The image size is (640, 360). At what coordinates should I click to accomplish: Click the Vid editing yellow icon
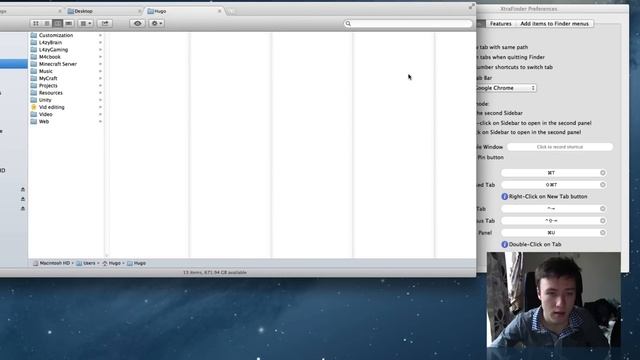click(34, 107)
